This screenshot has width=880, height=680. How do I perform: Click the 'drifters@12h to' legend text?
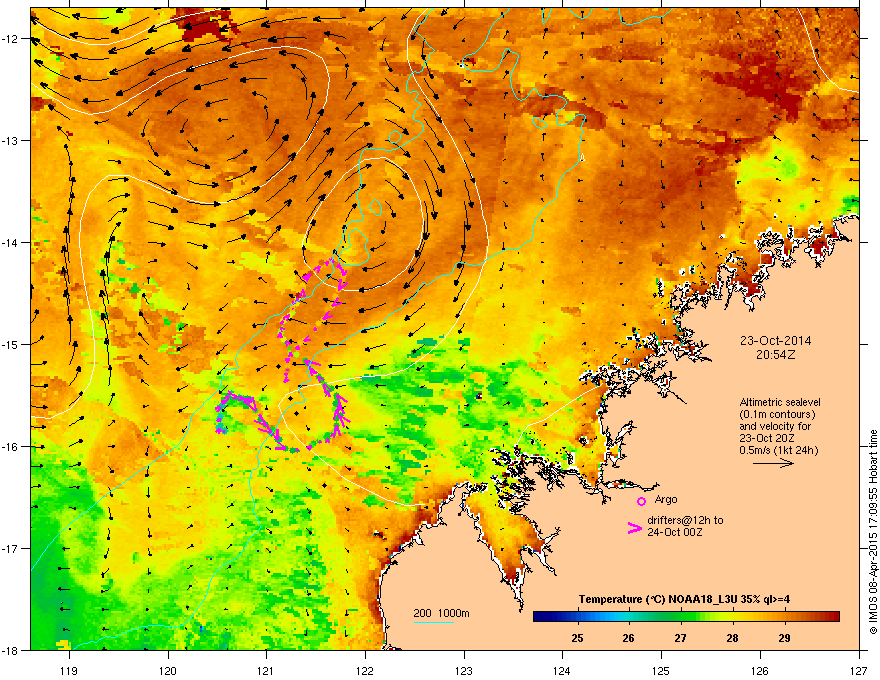pyautogui.click(x=685, y=520)
